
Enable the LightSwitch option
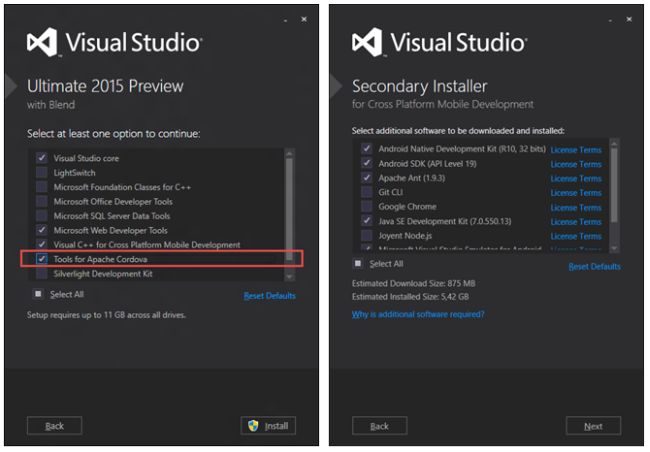[x=41, y=172]
